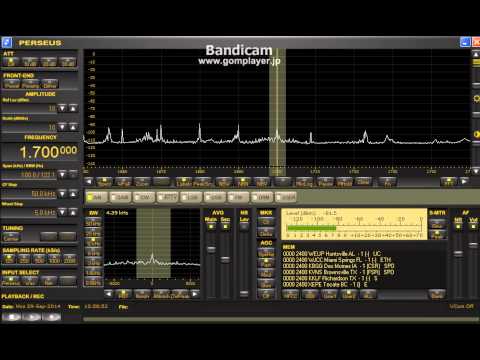Select the -30 dB attenuator button
This screenshot has width=480, height=360.
(x=68, y=62)
